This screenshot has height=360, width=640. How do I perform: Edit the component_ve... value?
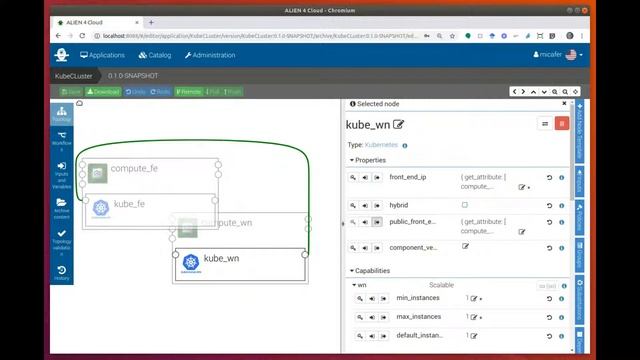[x=465, y=247]
